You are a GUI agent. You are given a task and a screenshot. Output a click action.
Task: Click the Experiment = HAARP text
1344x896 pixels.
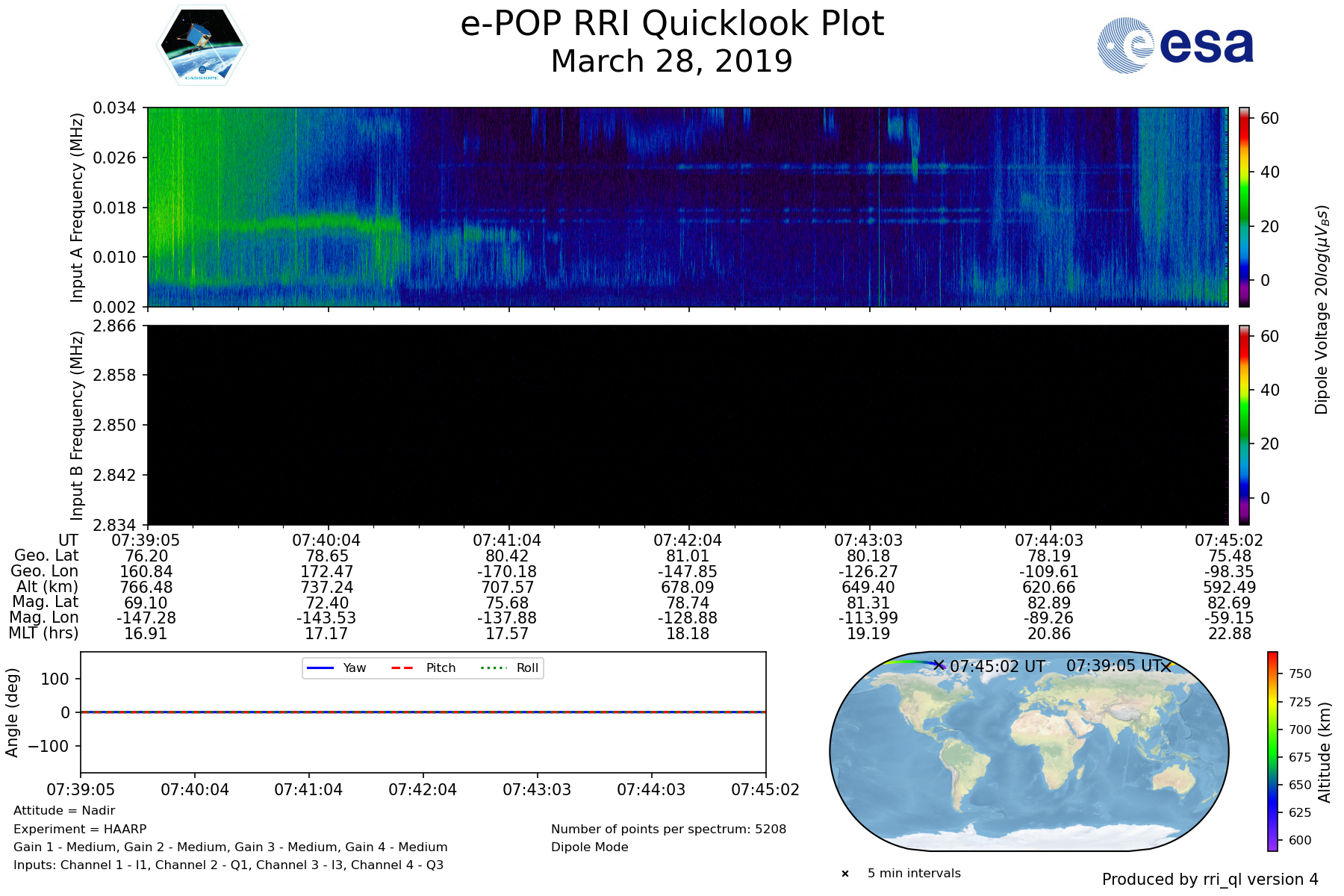click(x=80, y=829)
